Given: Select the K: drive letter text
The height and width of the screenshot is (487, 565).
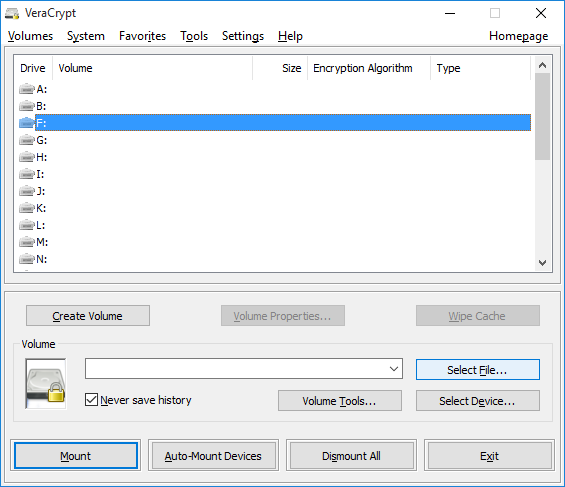Looking at the screenshot, I should coord(41,208).
